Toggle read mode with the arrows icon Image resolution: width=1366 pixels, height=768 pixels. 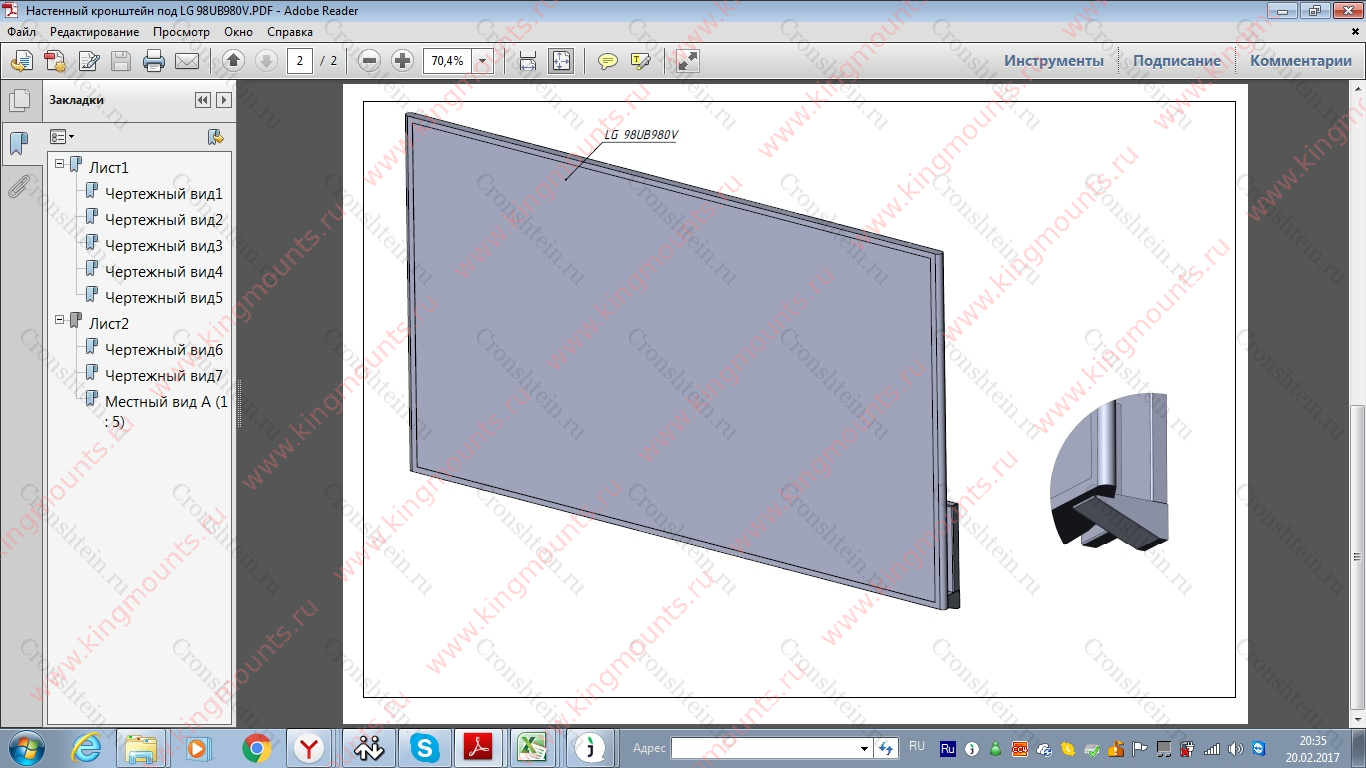[x=687, y=61]
